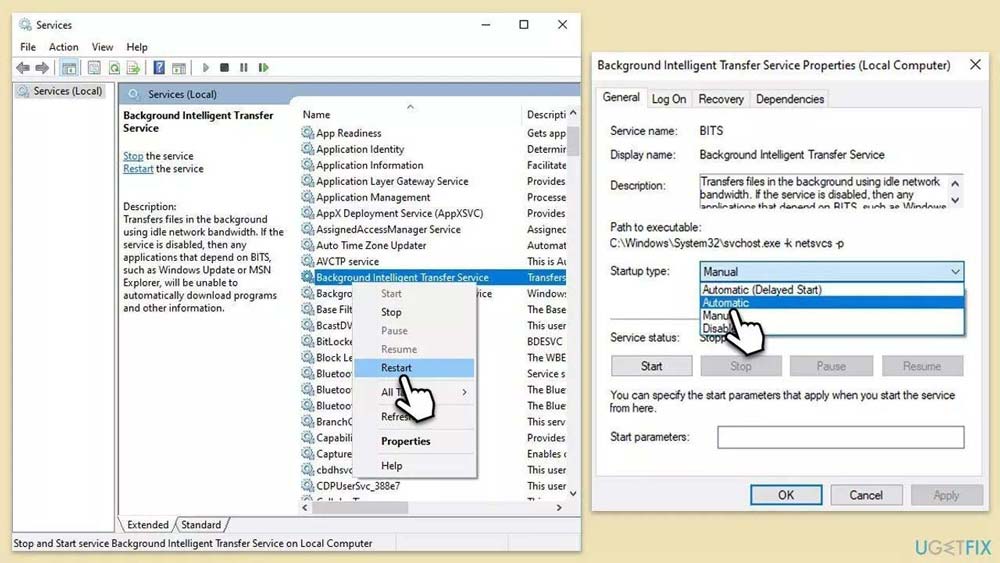Switch to the Log On tab

668,99
